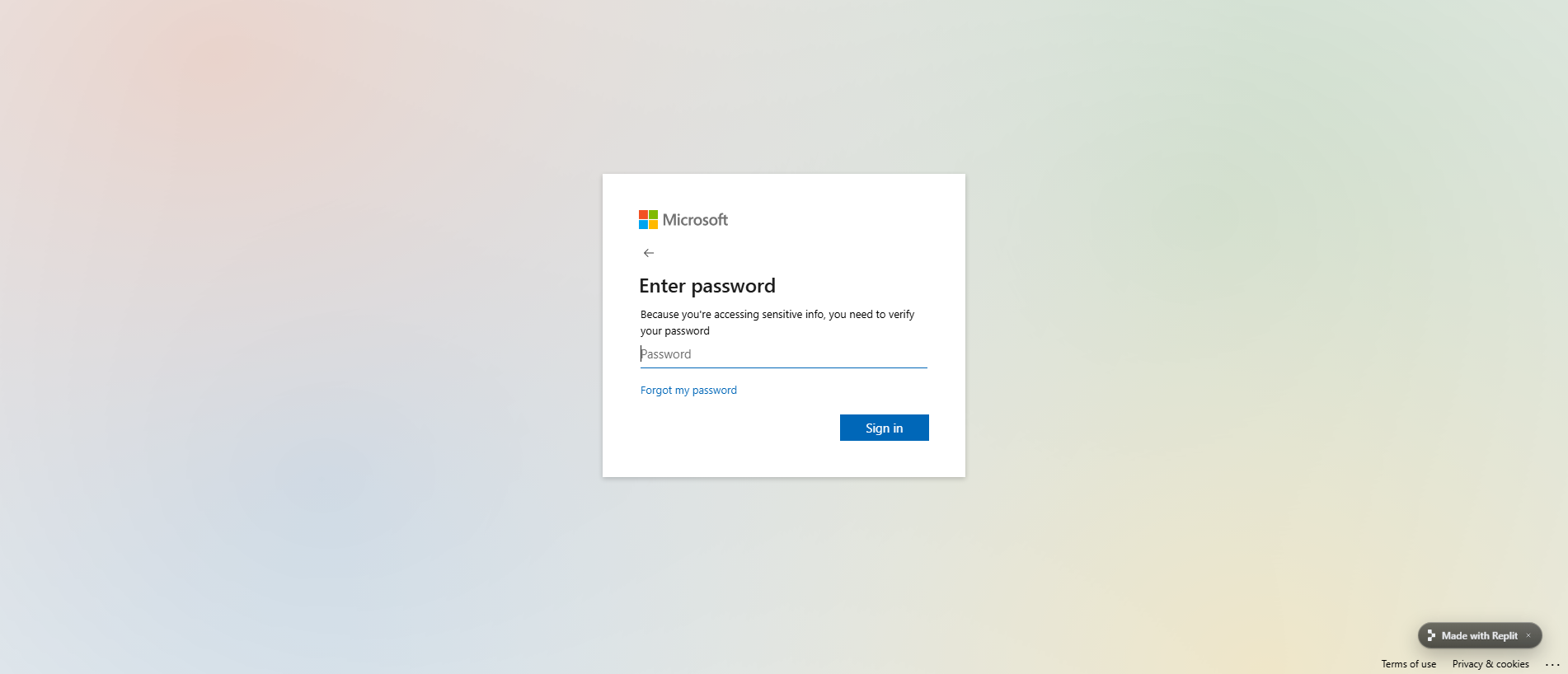This screenshot has height=674, width=1568.
Task: Click the Sign in button
Action: click(885, 428)
